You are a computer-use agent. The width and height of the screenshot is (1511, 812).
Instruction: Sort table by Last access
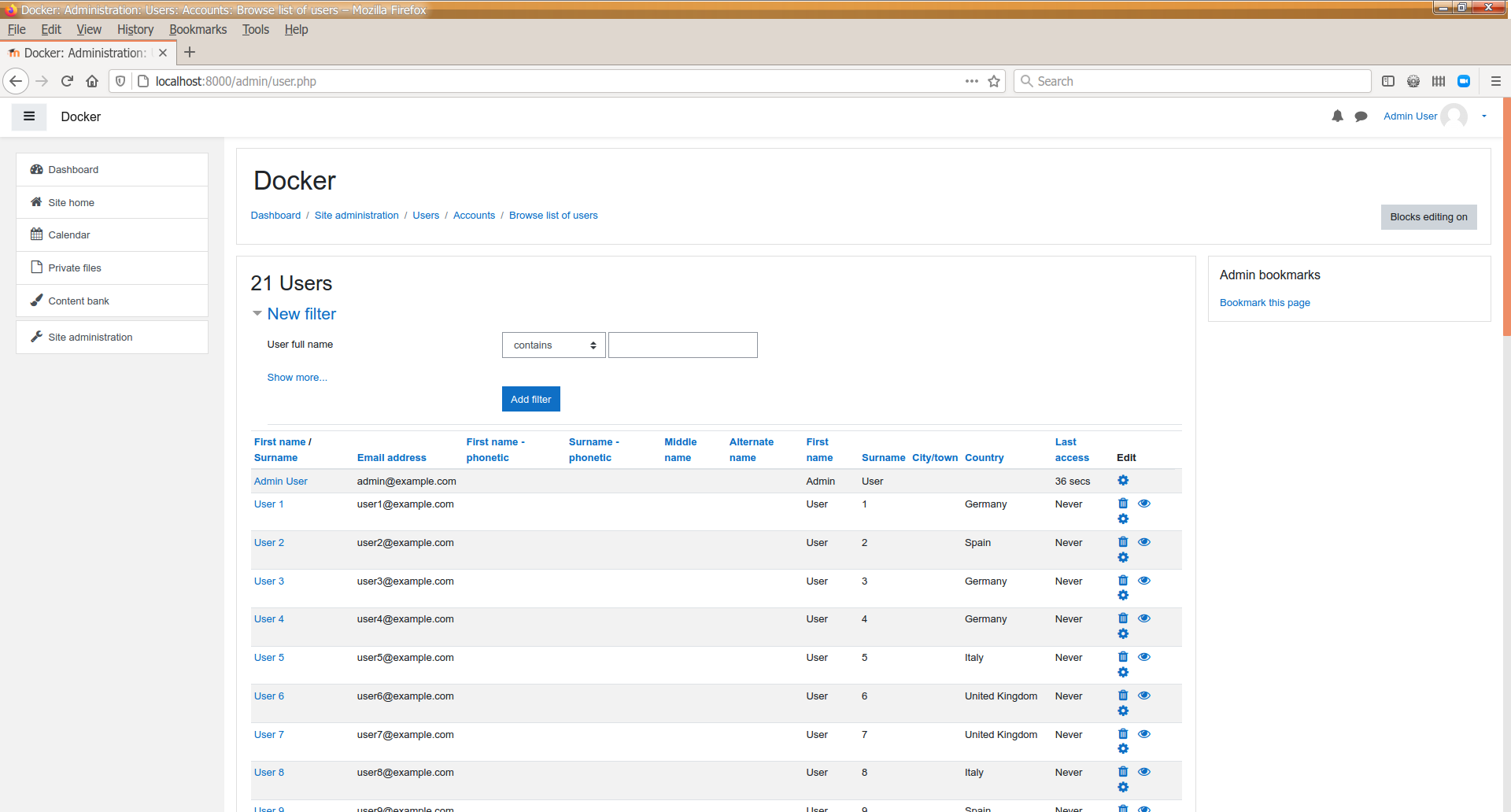tap(1072, 450)
